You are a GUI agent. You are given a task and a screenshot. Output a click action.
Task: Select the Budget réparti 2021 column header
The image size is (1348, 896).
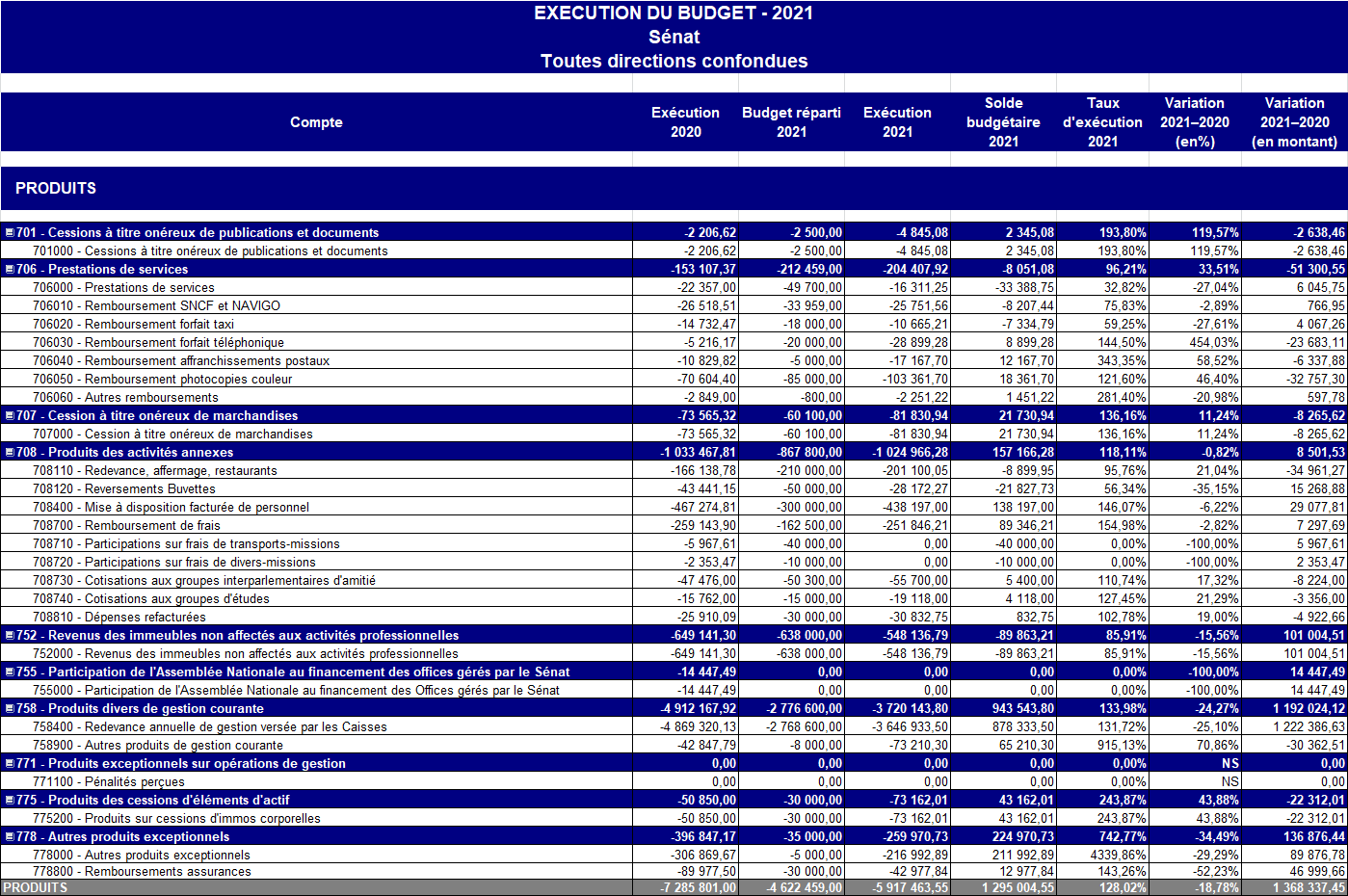(x=791, y=122)
